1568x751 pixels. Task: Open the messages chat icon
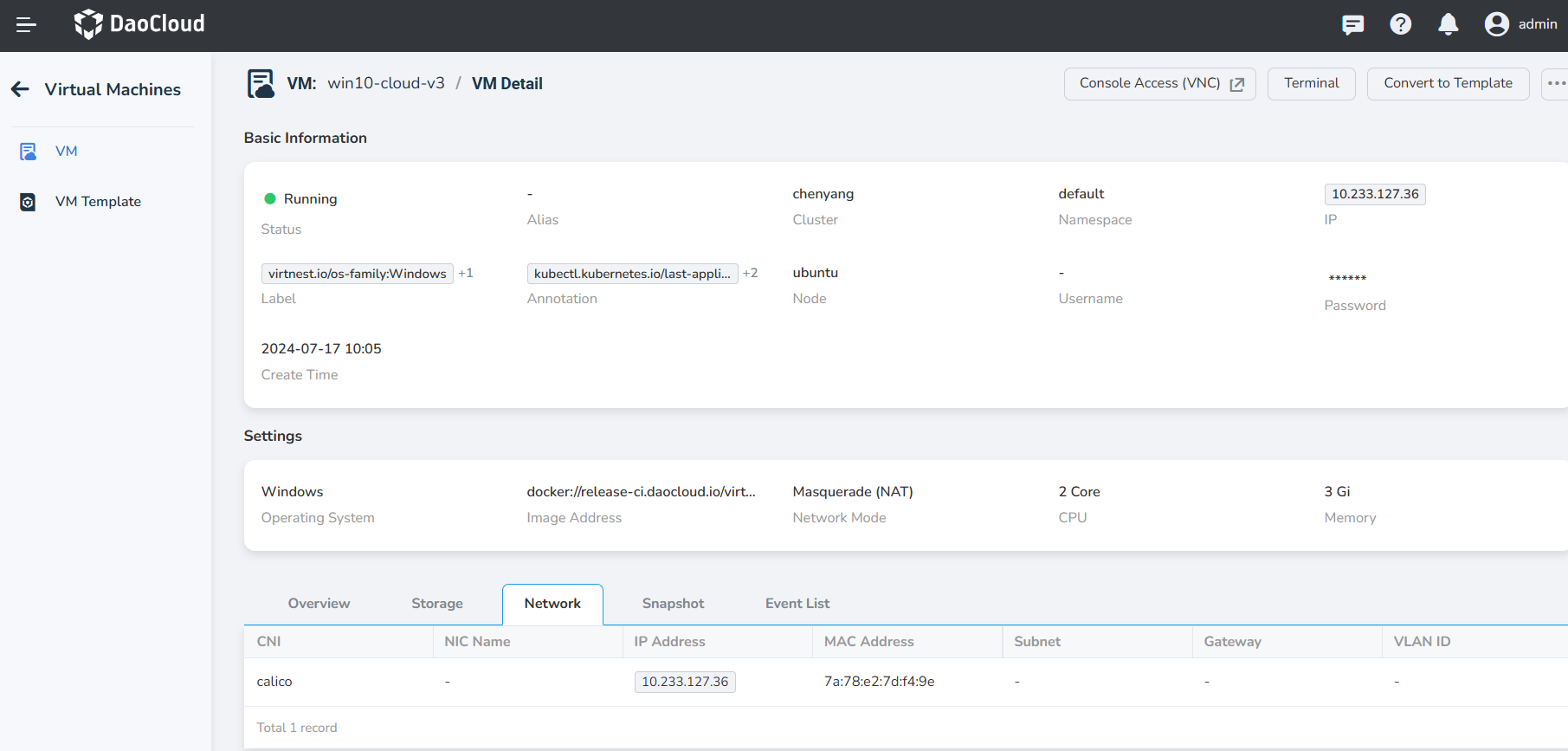click(1352, 25)
